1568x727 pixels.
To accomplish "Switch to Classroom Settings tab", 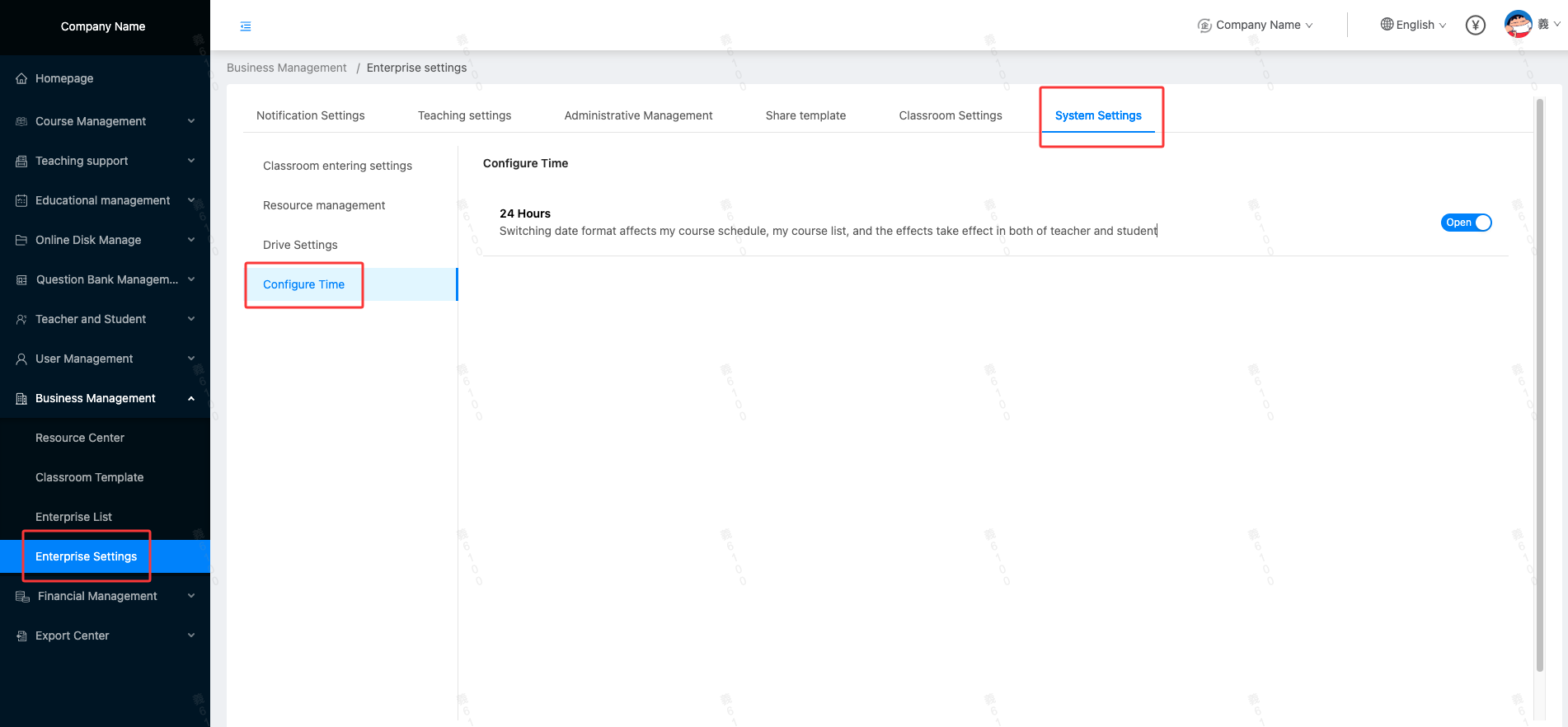I will pyautogui.click(x=951, y=115).
